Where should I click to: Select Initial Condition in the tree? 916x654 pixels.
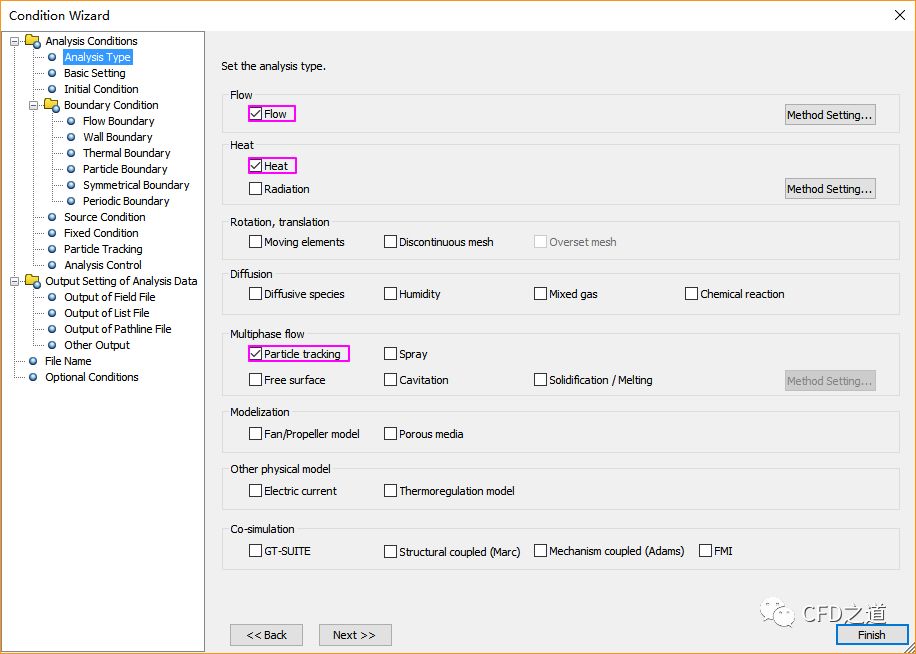tap(101, 89)
